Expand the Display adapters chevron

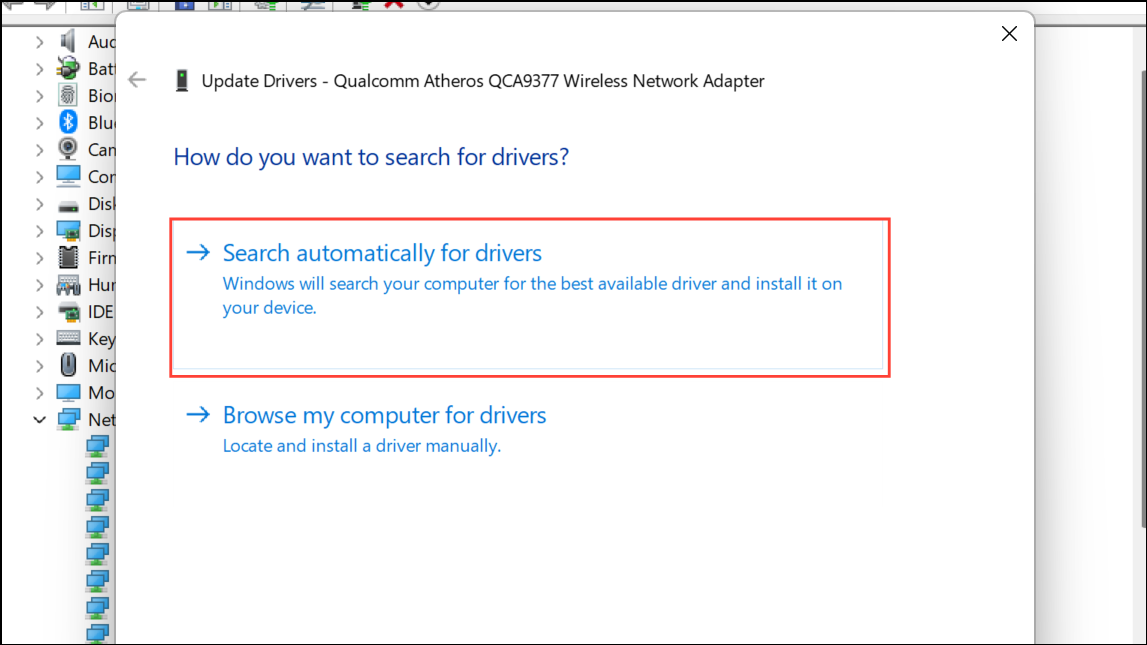(40, 231)
